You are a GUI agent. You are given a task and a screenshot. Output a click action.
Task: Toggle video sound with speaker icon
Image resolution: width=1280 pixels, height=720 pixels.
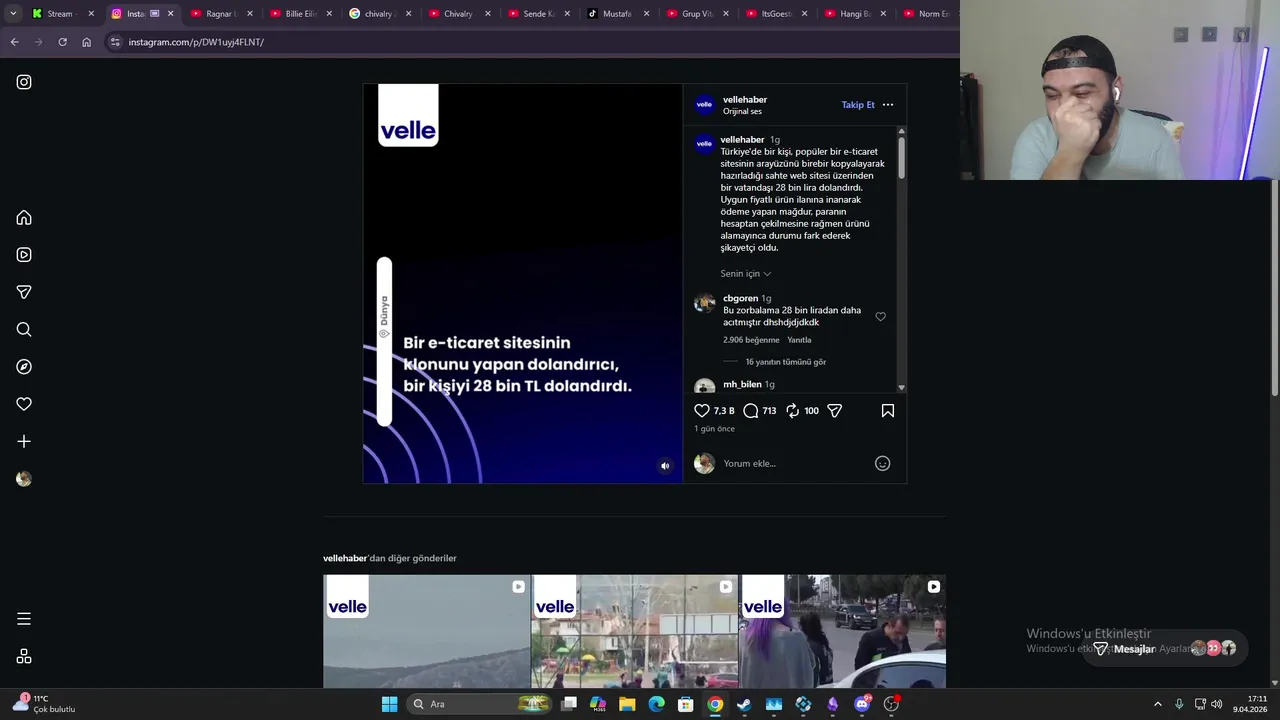pyautogui.click(x=665, y=466)
